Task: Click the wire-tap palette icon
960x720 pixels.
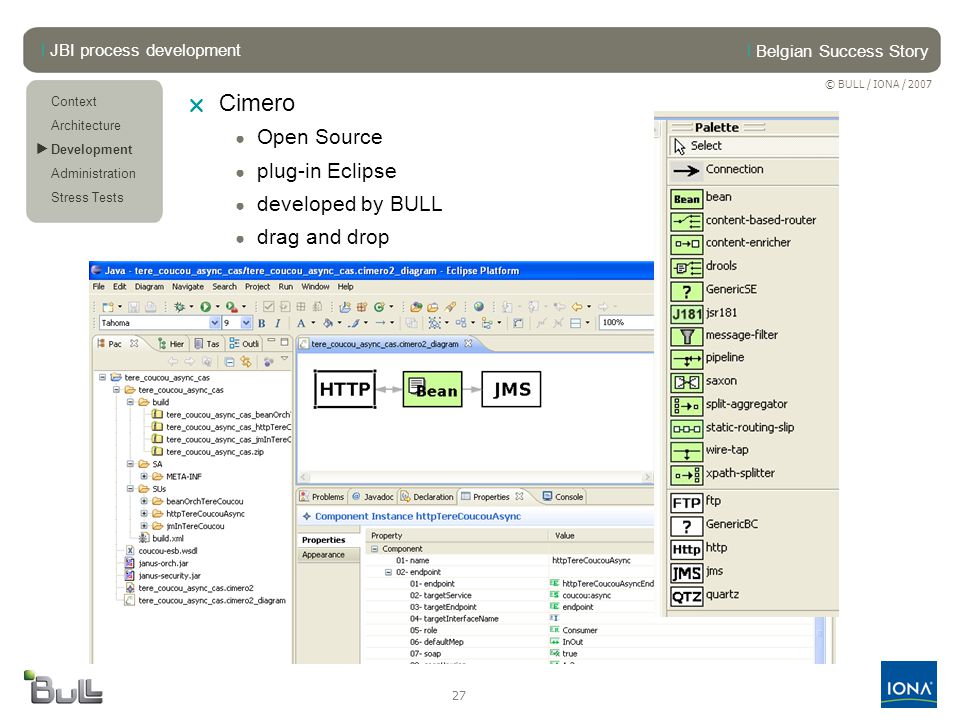Action: (686, 452)
